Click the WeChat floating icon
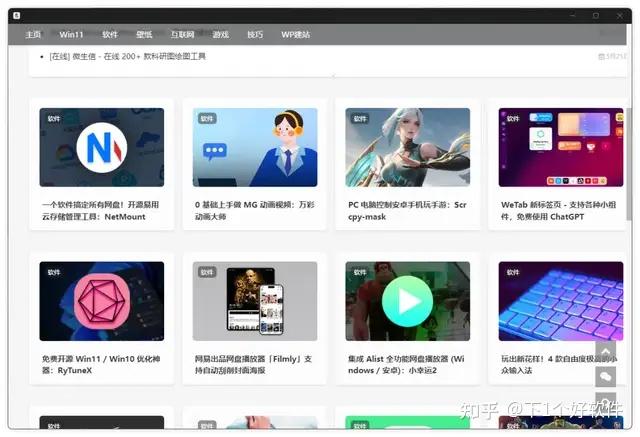 (606, 377)
